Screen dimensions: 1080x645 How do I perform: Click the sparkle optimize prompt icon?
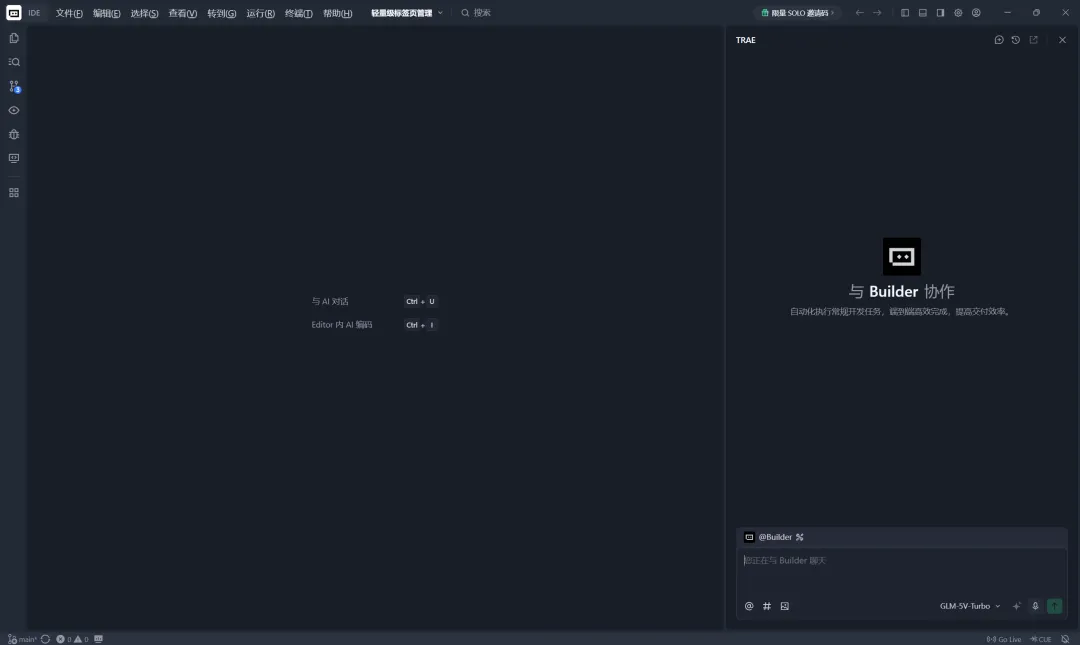click(x=1017, y=606)
